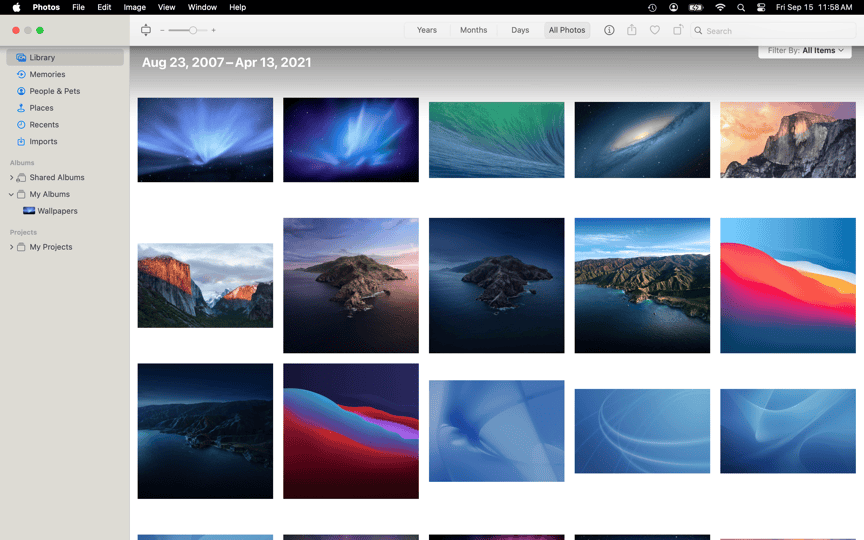The height and width of the screenshot is (540, 864).
Task: Open the Apple menu
Action: tap(17, 7)
